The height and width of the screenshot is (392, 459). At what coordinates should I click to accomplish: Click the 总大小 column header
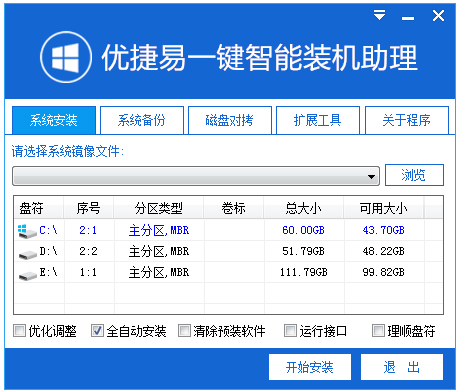point(304,208)
